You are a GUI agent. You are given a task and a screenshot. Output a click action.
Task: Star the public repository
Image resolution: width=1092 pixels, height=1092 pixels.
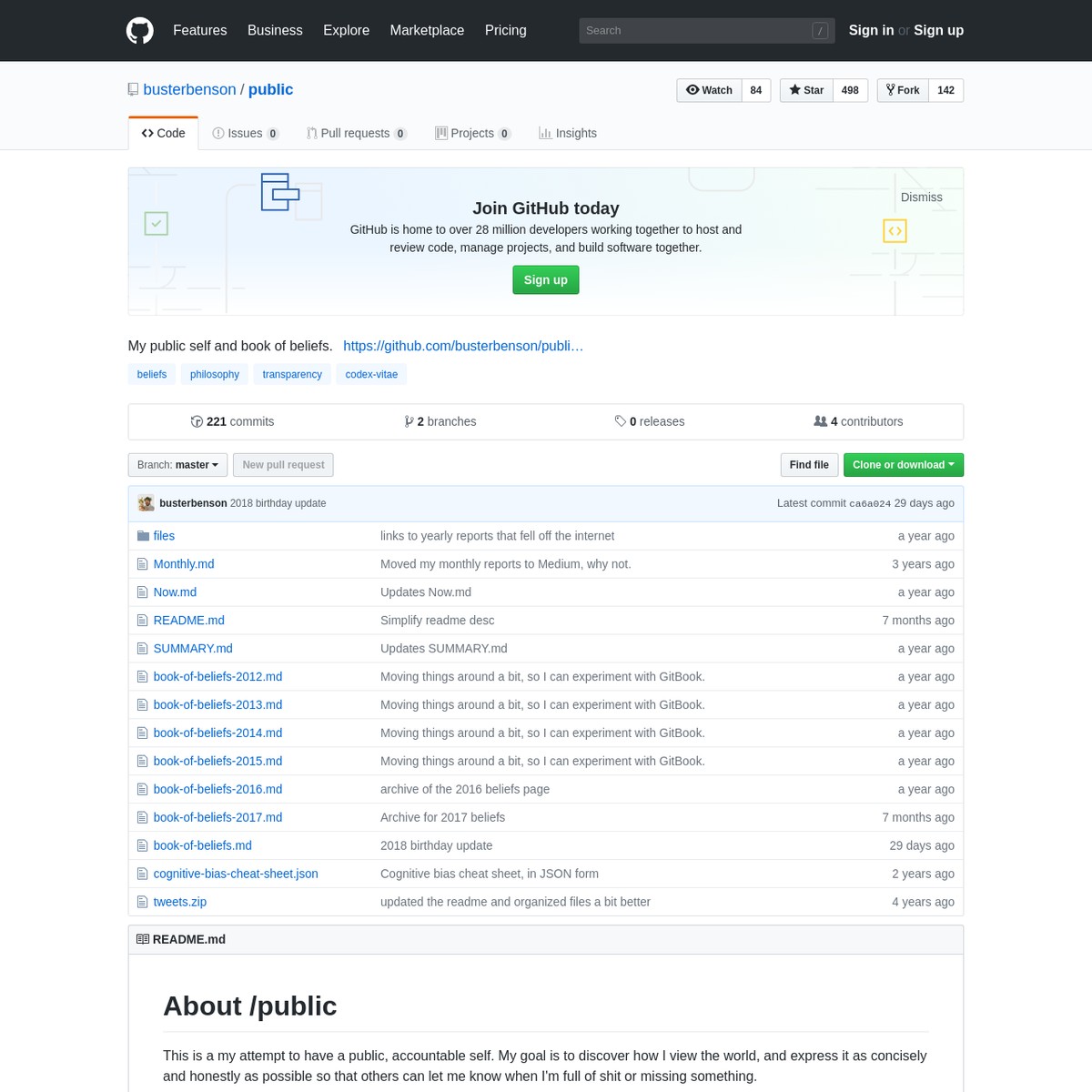(x=806, y=90)
